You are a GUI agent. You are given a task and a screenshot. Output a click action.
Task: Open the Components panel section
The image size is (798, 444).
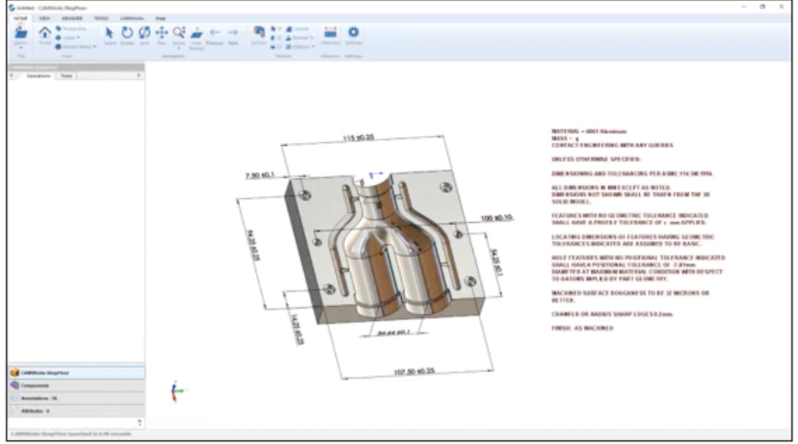click(x=36, y=385)
